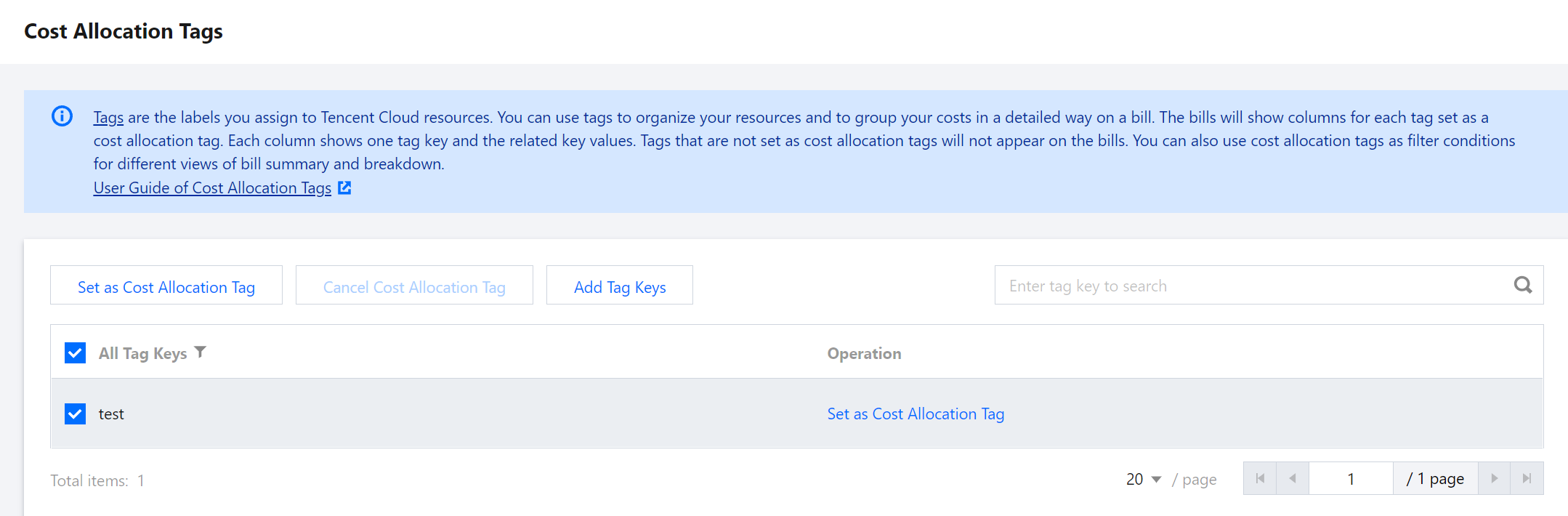Click the search magnifier icon
Screen dimensions: 1568x516
click(x=1522, y=286)
